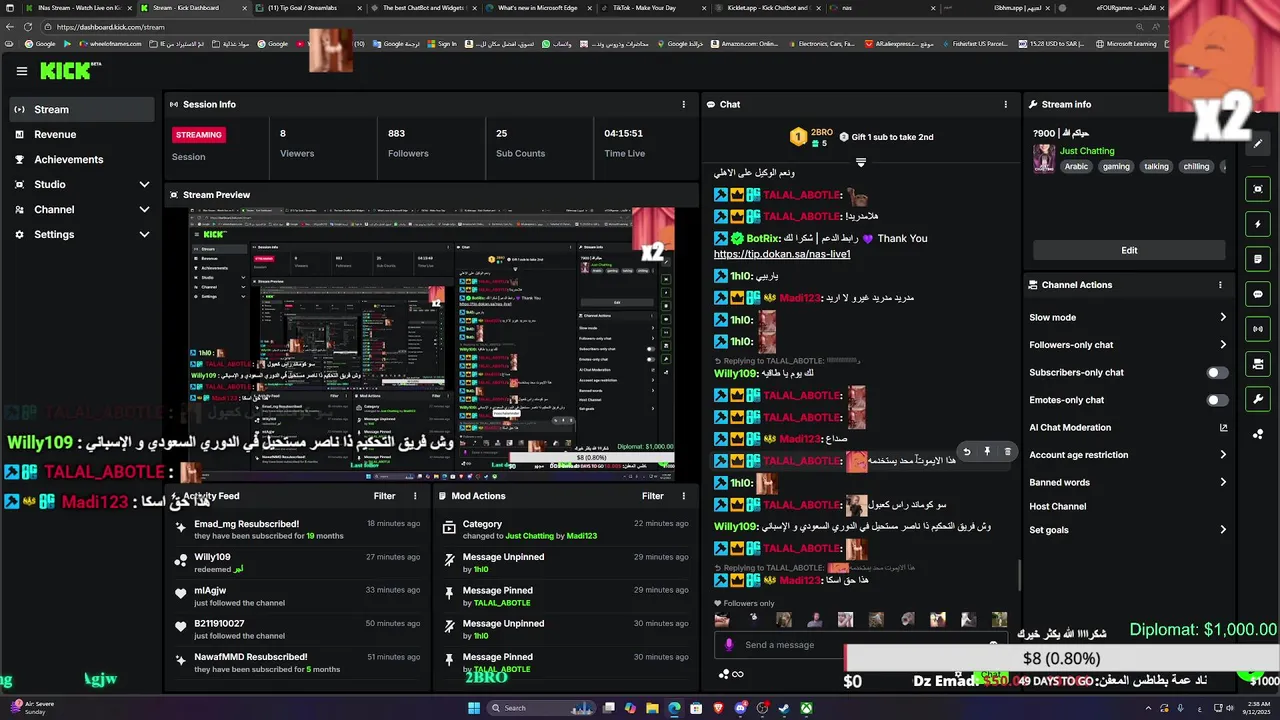
Task: Click the Edit stream info button
Action: [x=1129, y=250]
